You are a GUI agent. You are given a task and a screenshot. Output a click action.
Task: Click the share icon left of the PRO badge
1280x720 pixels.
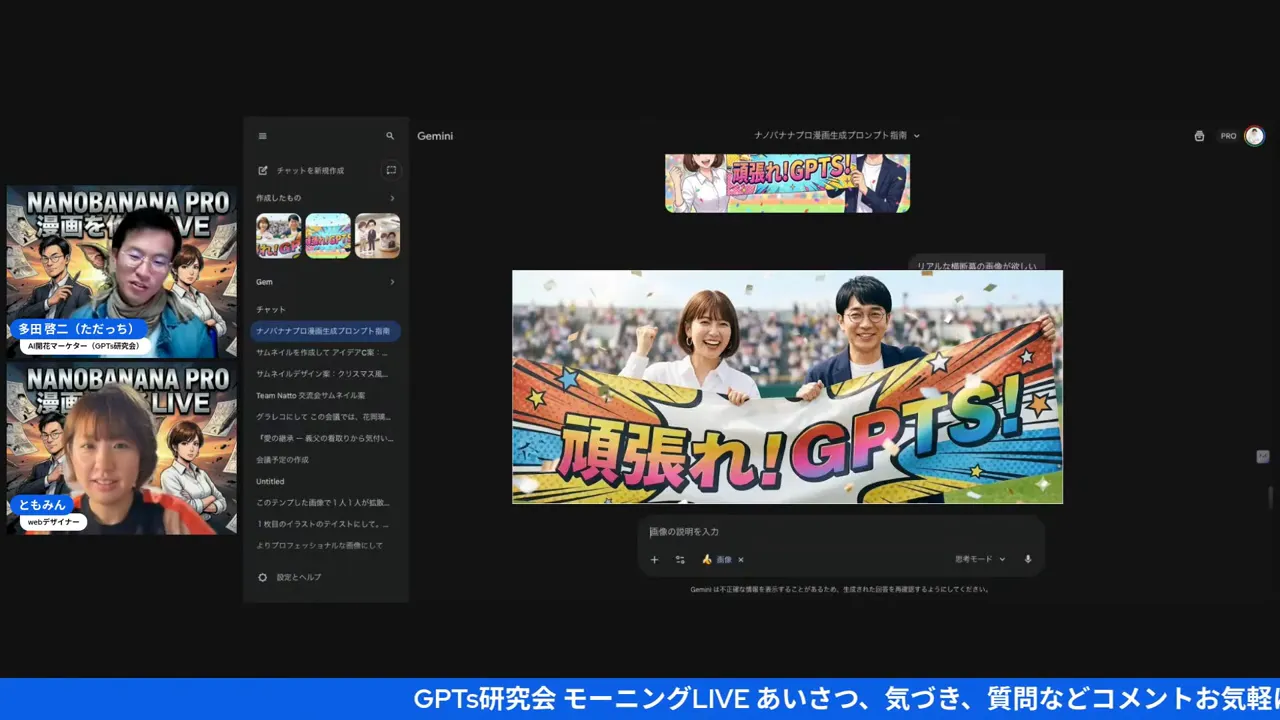click(1199, 136)
